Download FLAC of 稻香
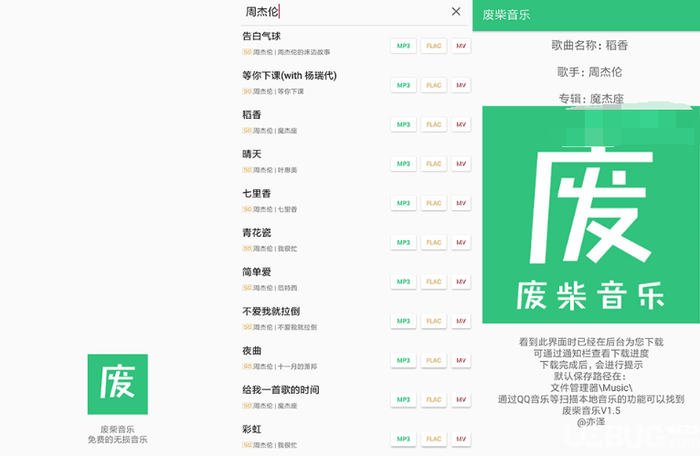This screenshot has width=700, height=456. coord(433,125)
